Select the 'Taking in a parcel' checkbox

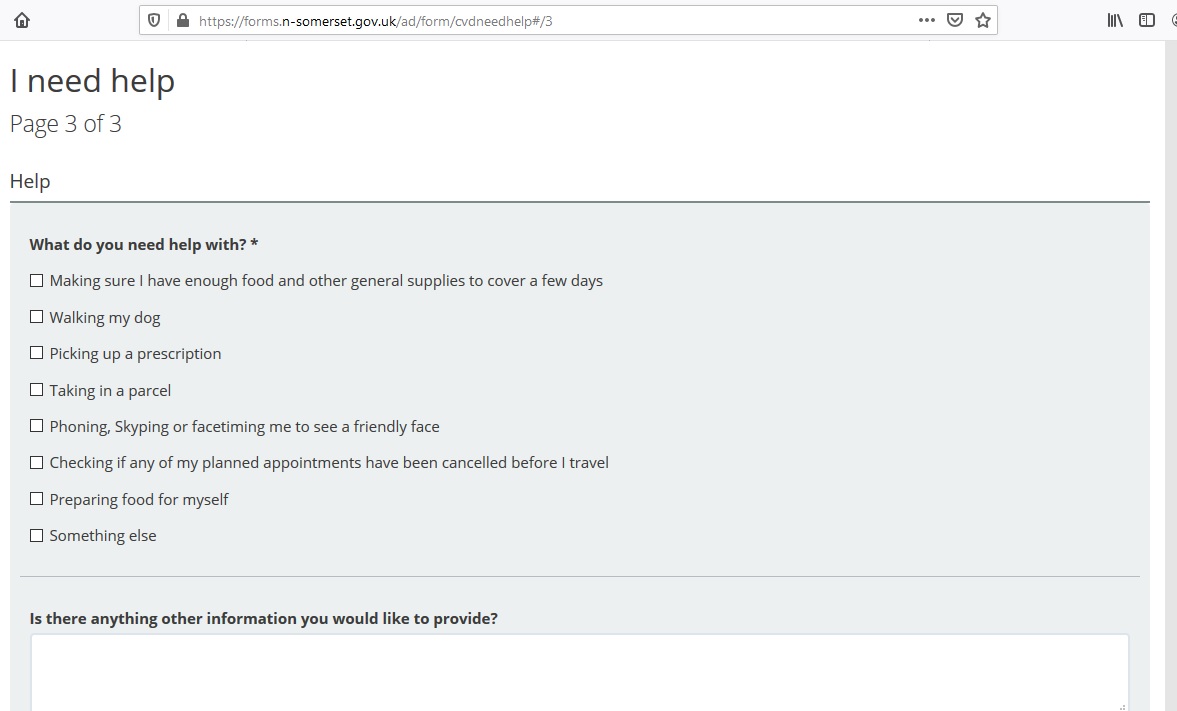37,390
